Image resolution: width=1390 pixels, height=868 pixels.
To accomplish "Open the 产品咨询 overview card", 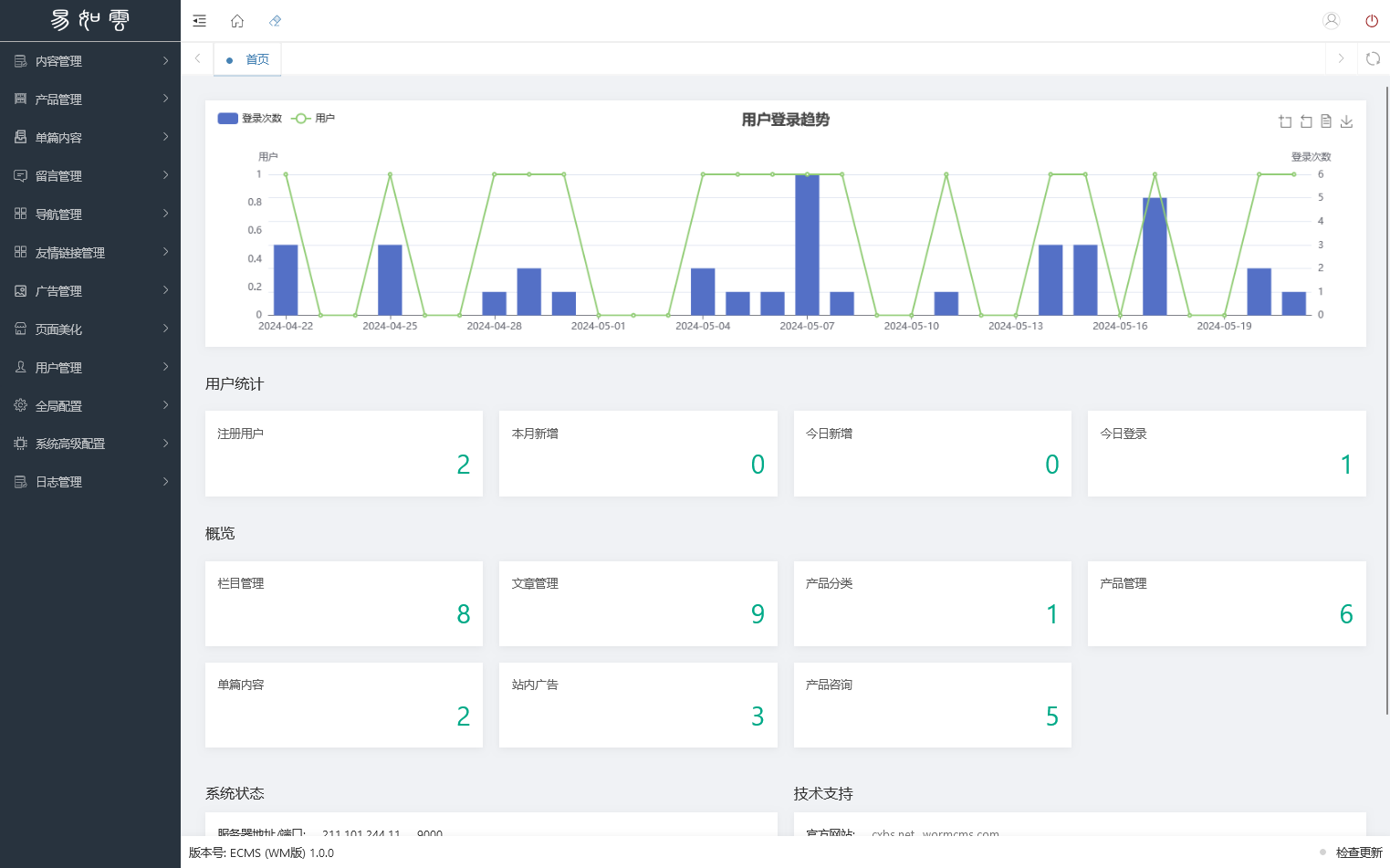I will pyautogui.click(x=933, y=706).
